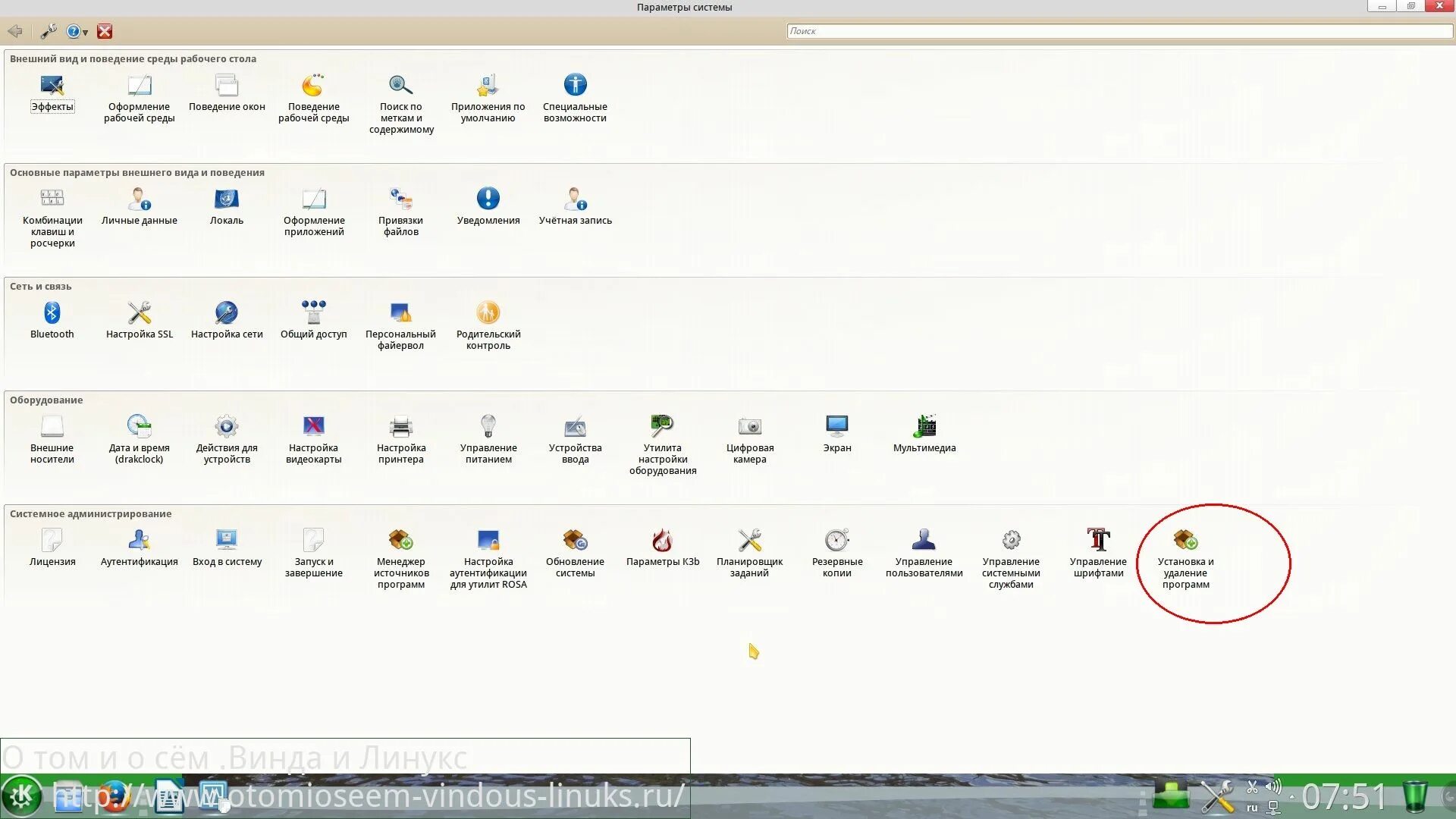1456x819 pixels.
Task: Click the ru keyboard layout indicator
Action: [1252, 808]
